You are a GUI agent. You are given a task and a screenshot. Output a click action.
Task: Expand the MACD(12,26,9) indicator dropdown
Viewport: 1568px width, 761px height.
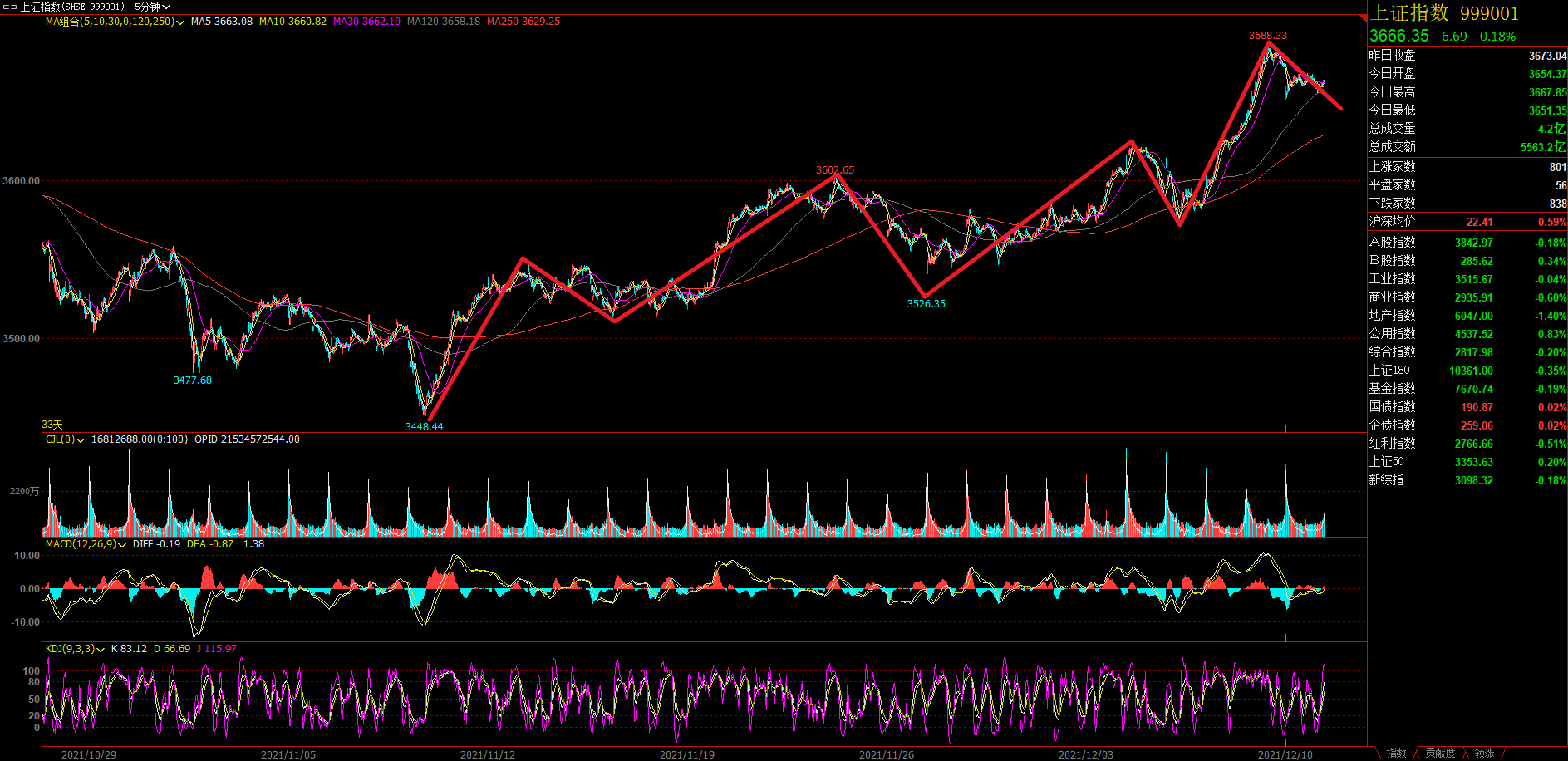122,545
